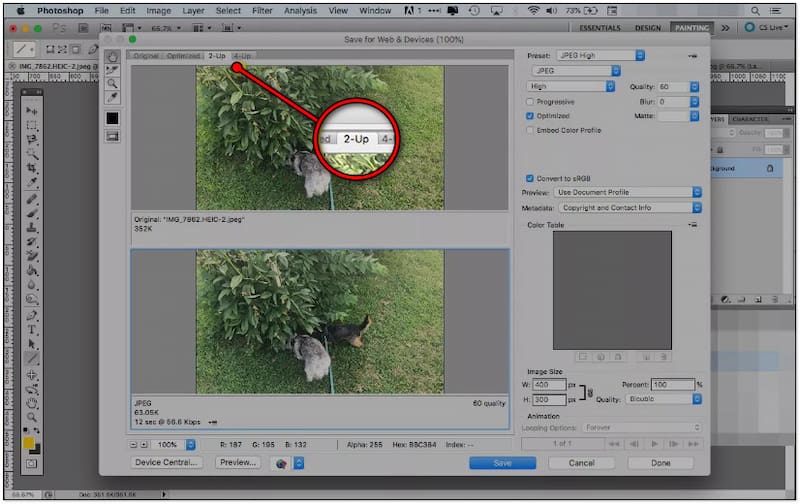
Task: Select the Clone Stamp tool in the toolbox
Action: pyautogui.click(x=32, y=227)
